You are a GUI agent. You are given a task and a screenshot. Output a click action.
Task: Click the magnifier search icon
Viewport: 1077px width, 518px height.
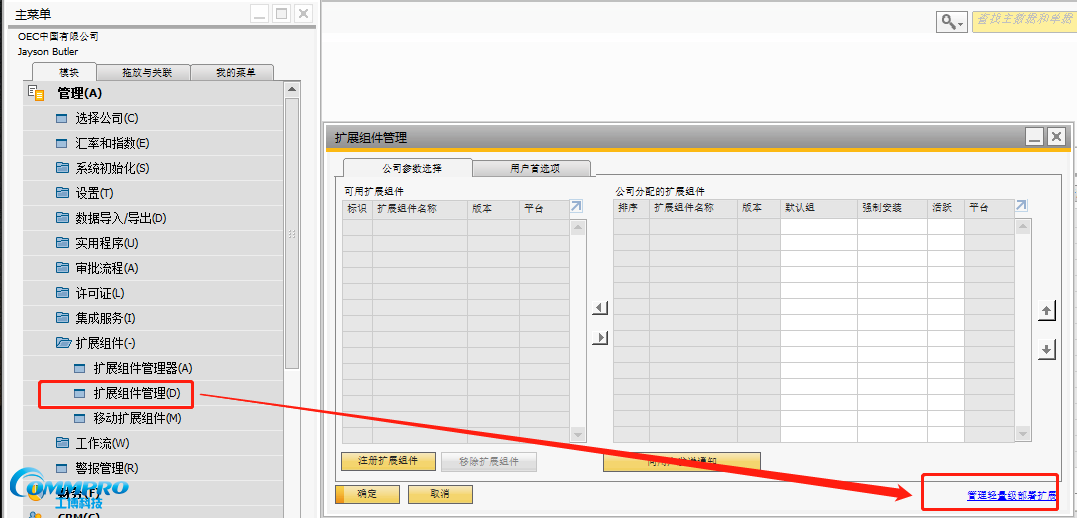948,22
